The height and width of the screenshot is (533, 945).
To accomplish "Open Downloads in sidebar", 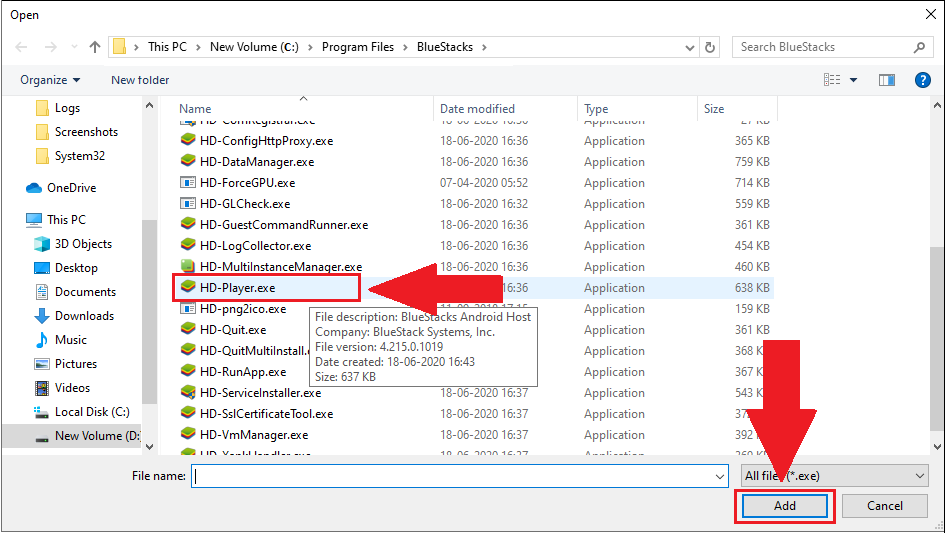I will pos(74,317).
